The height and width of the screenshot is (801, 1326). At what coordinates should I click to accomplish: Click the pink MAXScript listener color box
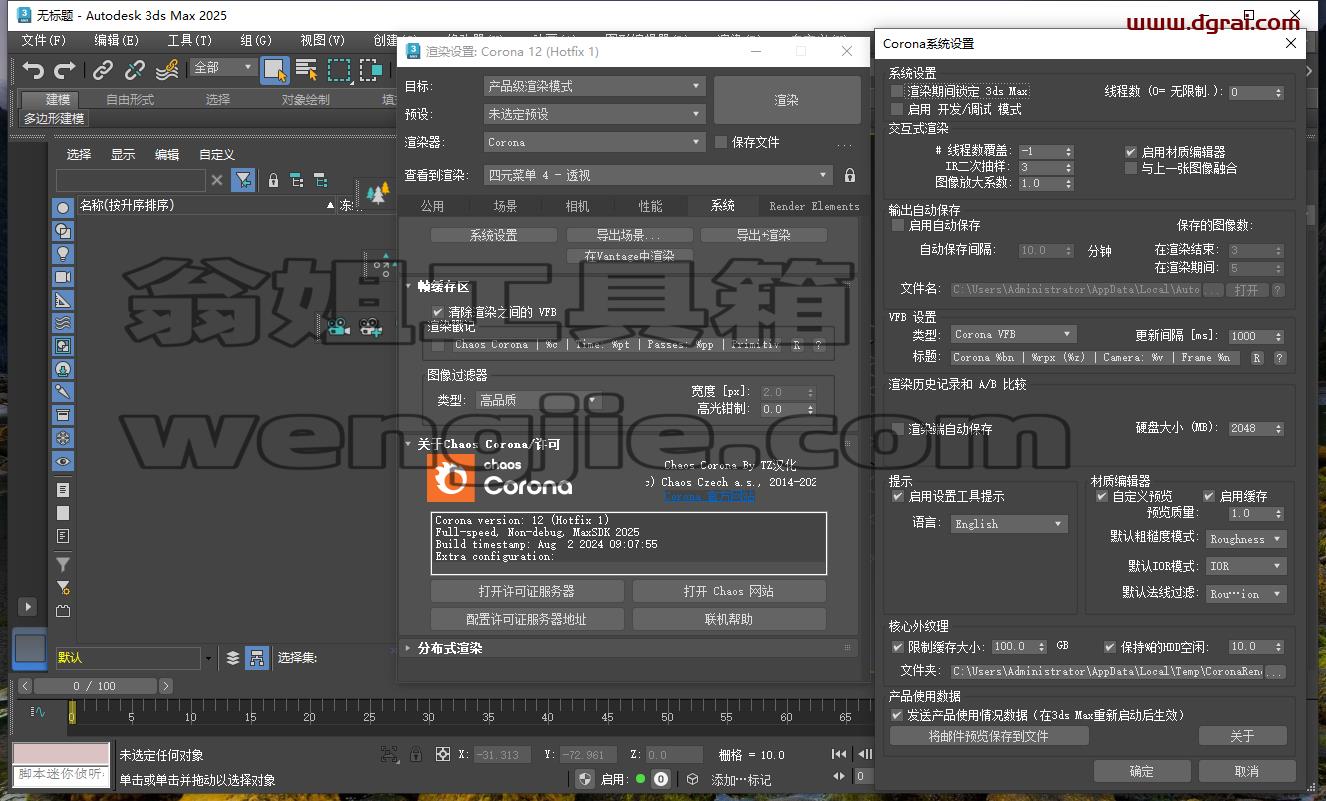tap(61, 754)
